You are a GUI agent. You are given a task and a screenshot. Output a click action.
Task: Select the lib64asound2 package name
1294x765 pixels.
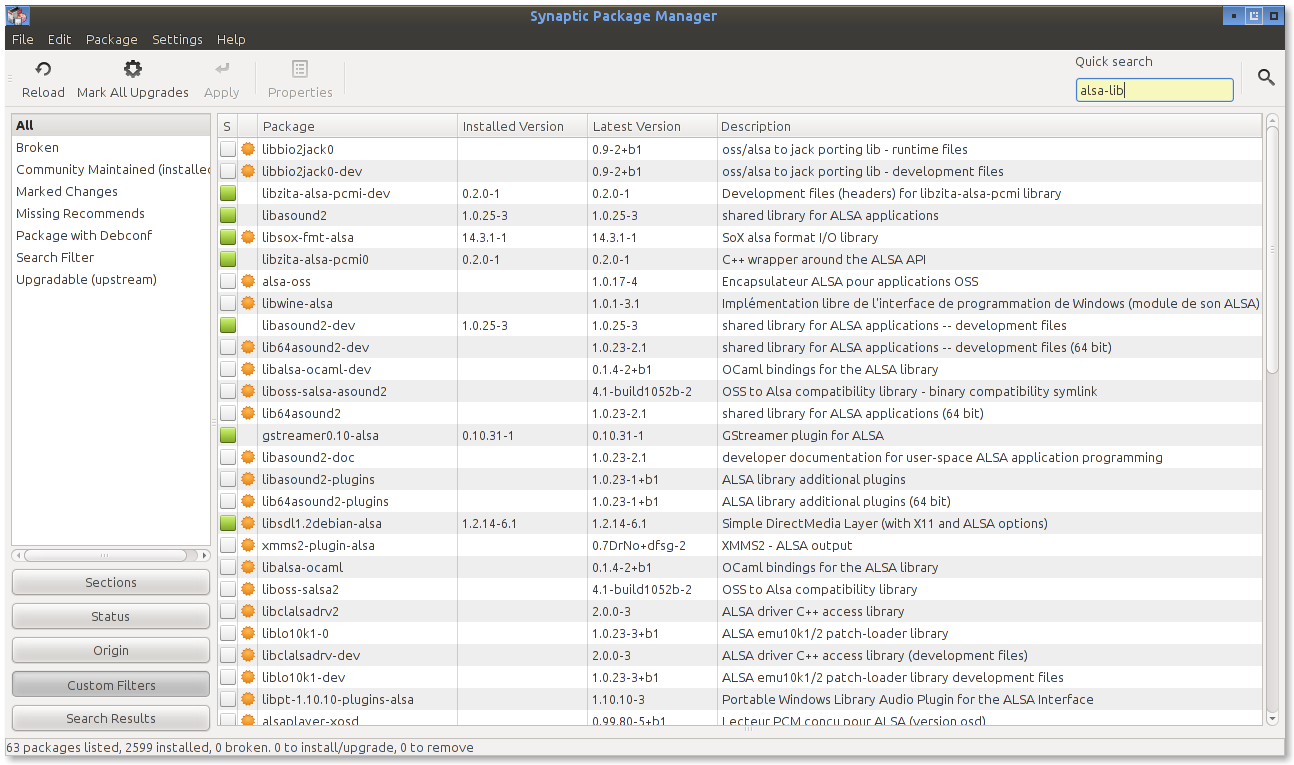coord(301,413)
